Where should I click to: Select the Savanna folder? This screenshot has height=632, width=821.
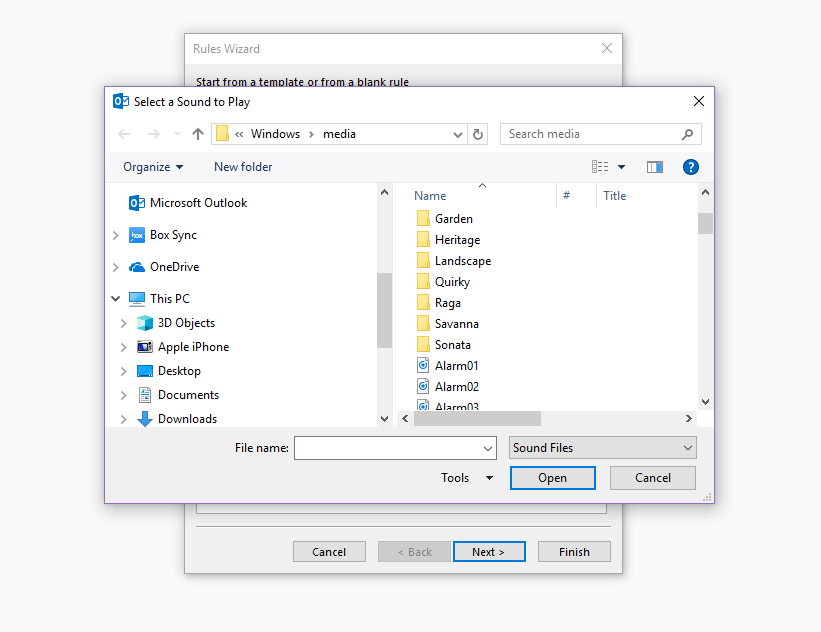click(448, 324)
